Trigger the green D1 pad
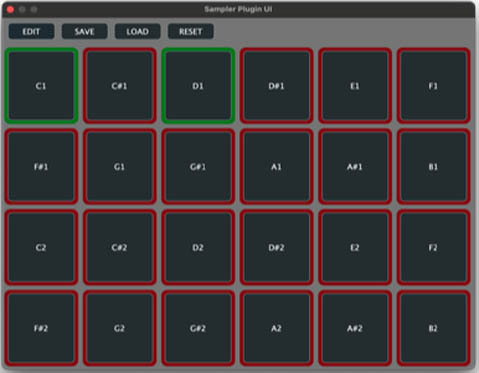The width and height of the screenshot is (479, 373). click(x=198, y=86)
